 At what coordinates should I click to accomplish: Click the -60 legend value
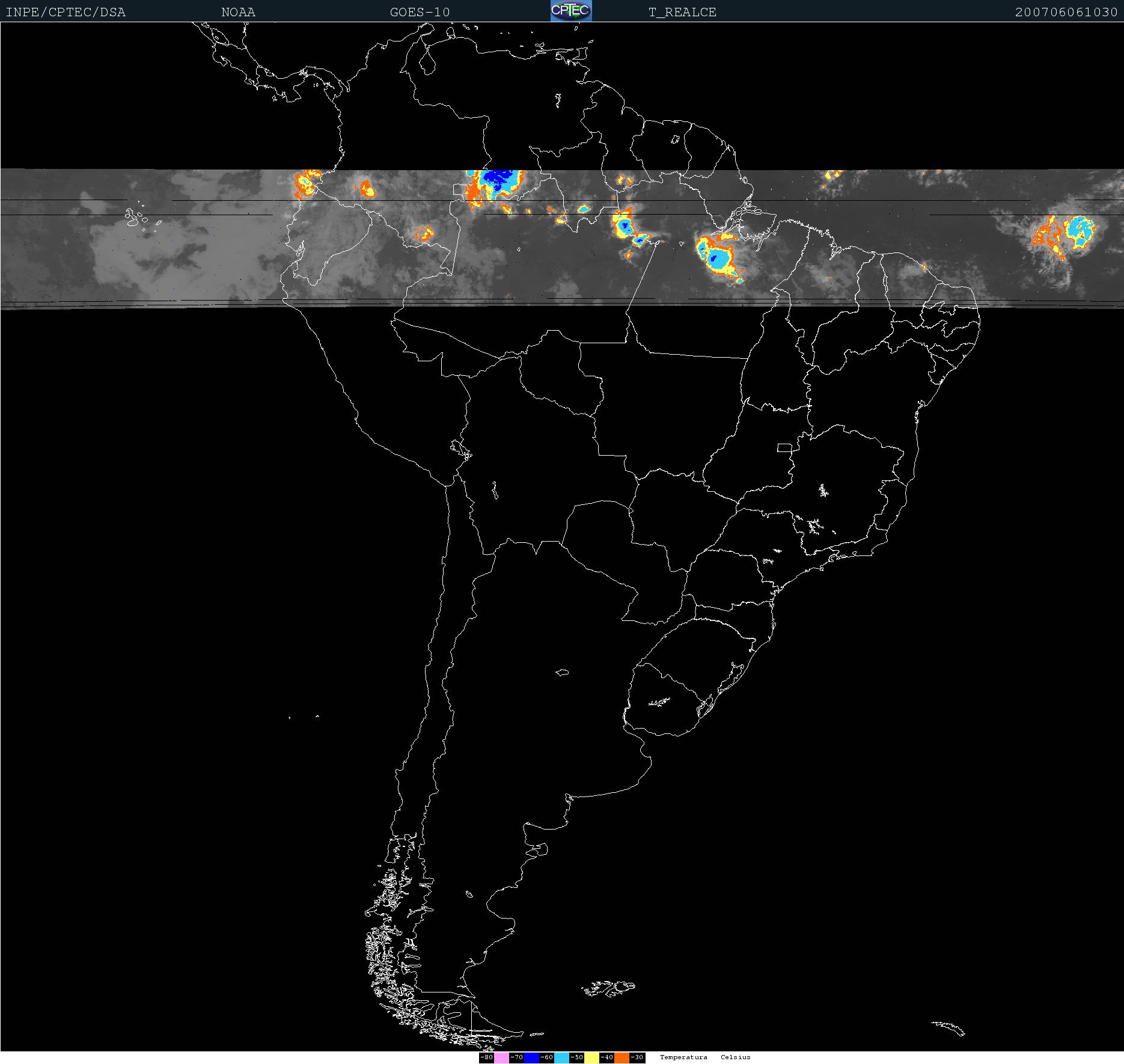click(x=547, y=1057)
